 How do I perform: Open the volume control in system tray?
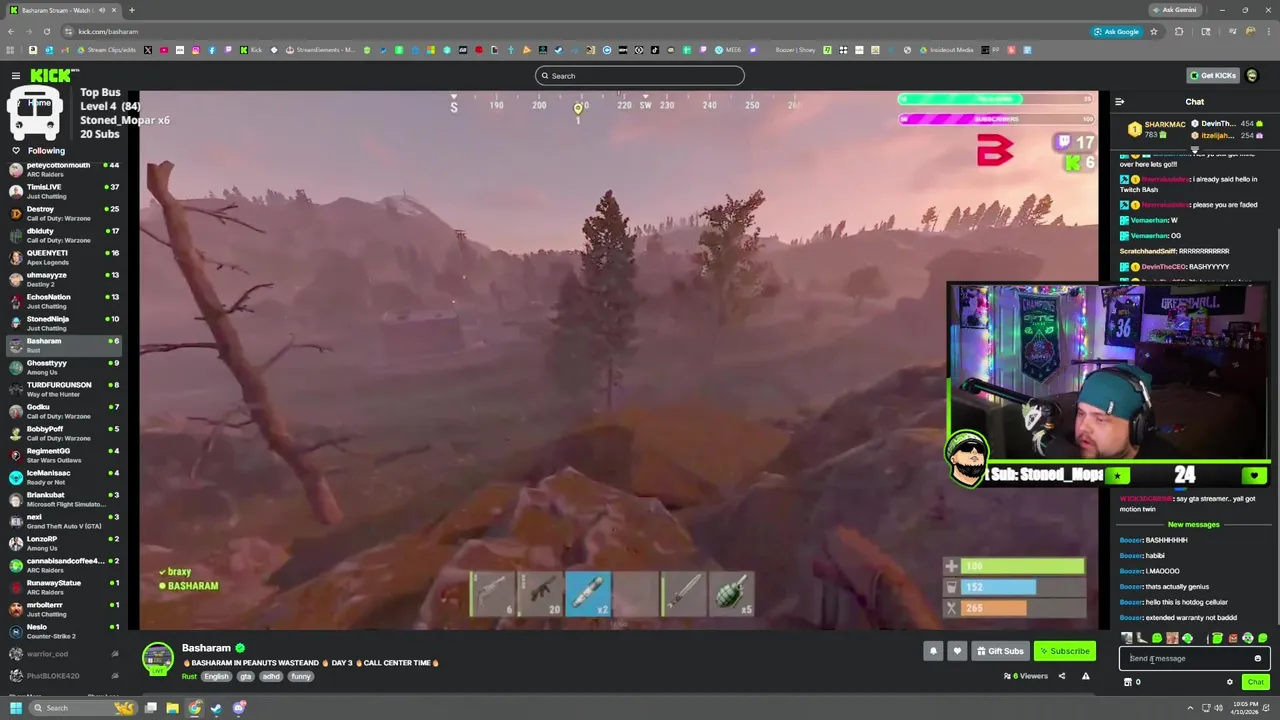pyautogui.click(x=1217, y=708)
